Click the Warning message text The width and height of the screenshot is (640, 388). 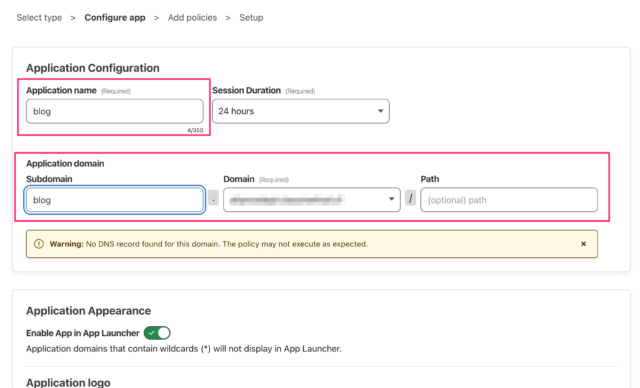point(209,244)
